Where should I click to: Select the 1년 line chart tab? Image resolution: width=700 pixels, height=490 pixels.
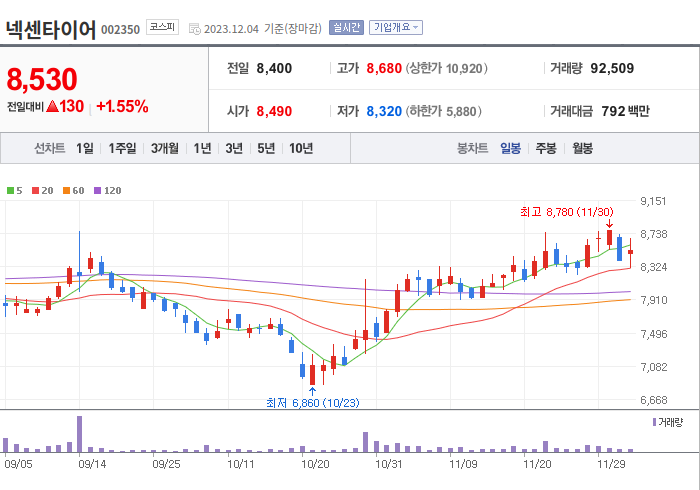202,148
